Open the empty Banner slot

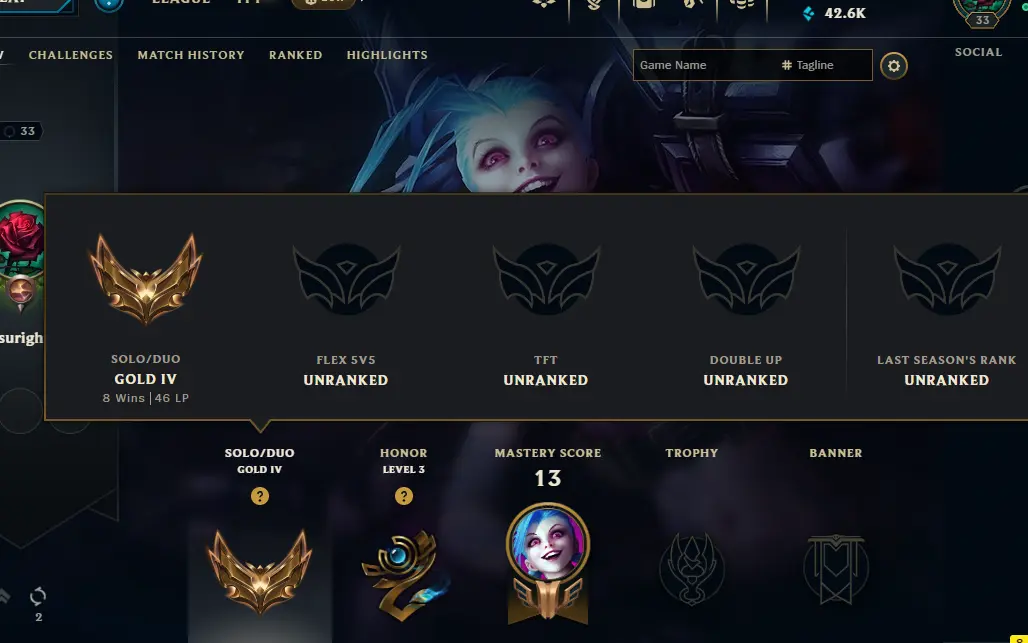coord(836,569)
